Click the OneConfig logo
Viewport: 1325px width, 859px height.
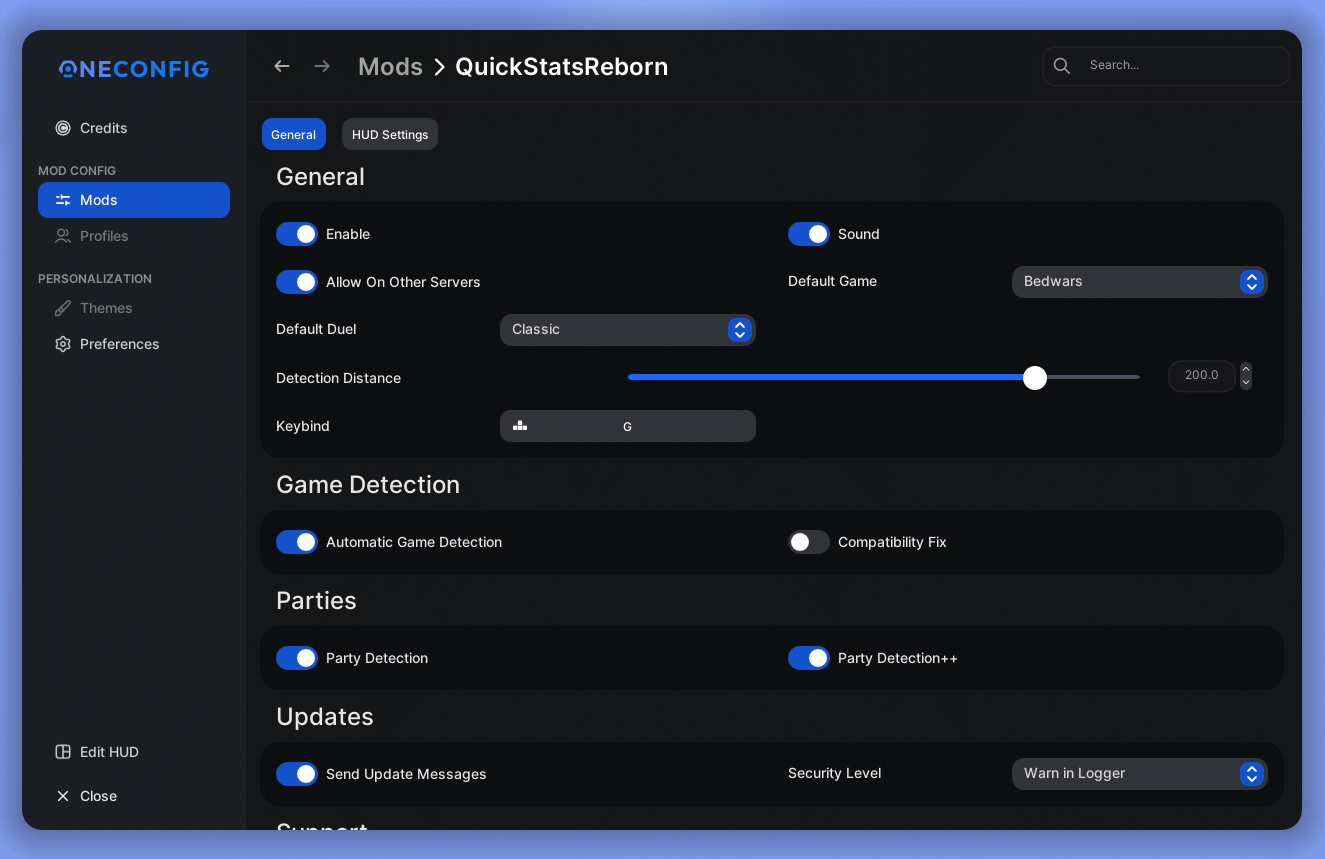coord(134,69)
